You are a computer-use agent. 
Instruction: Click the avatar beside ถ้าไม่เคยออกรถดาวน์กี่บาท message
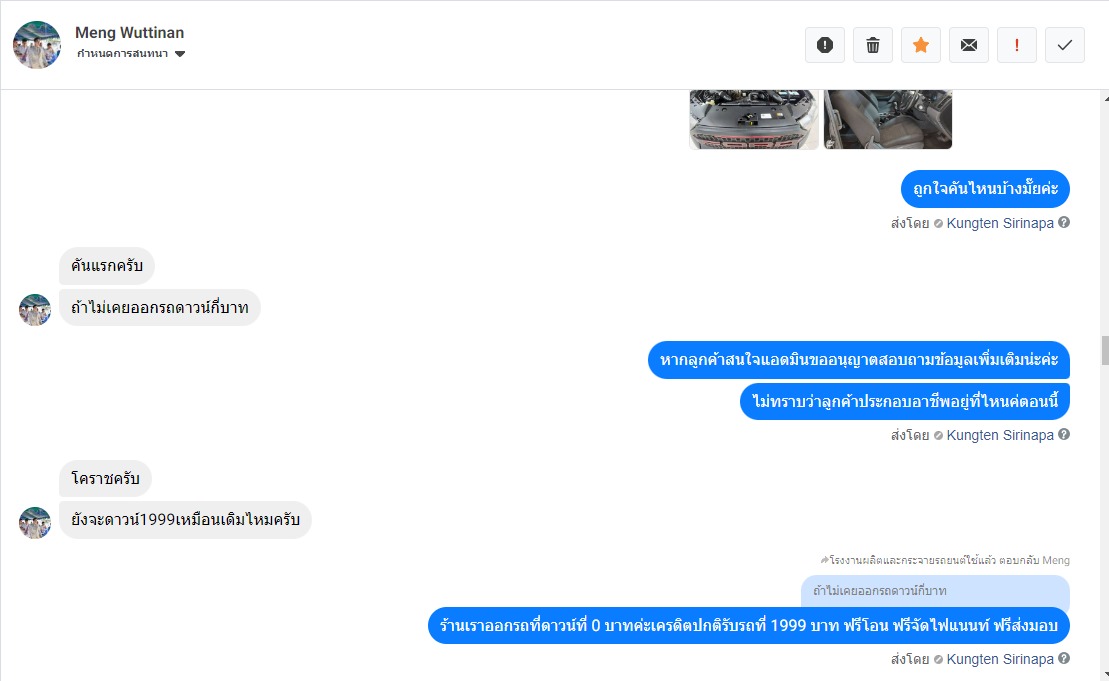(35, 310)
